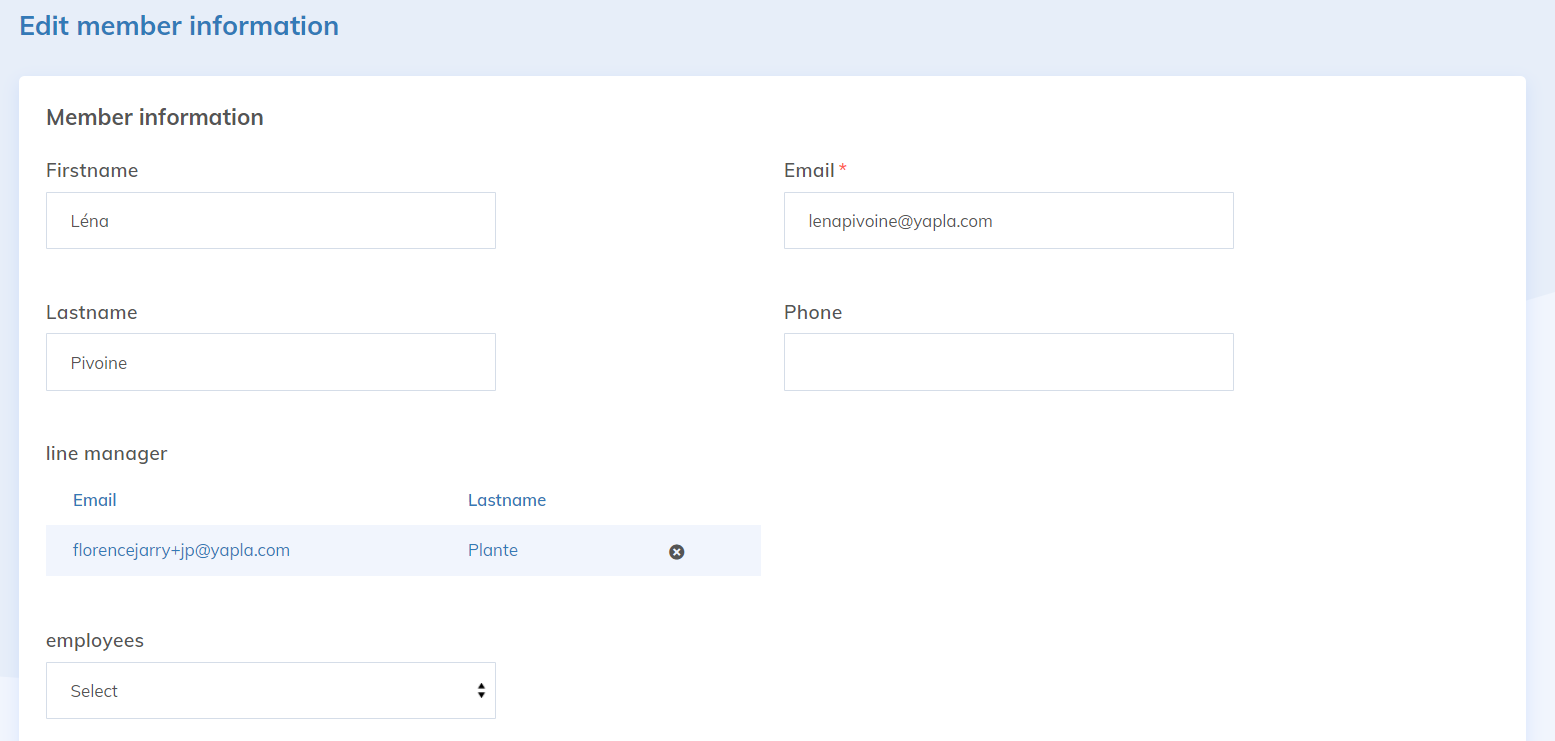Click the Plante lastname link
This screenshot has height=741, width=1555.
492,550
